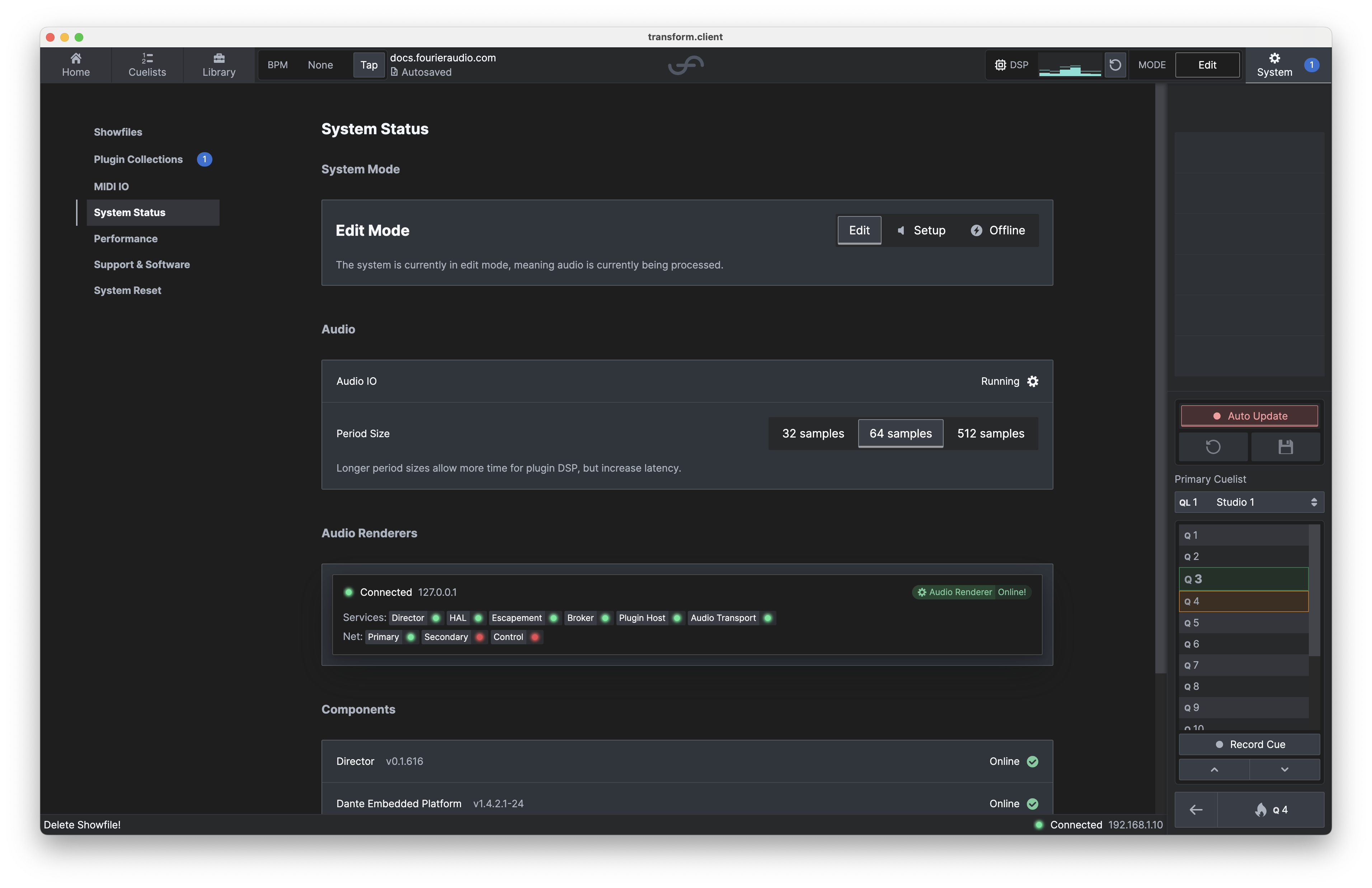
Task: Open the Performance page
Action: click(125, 238)
